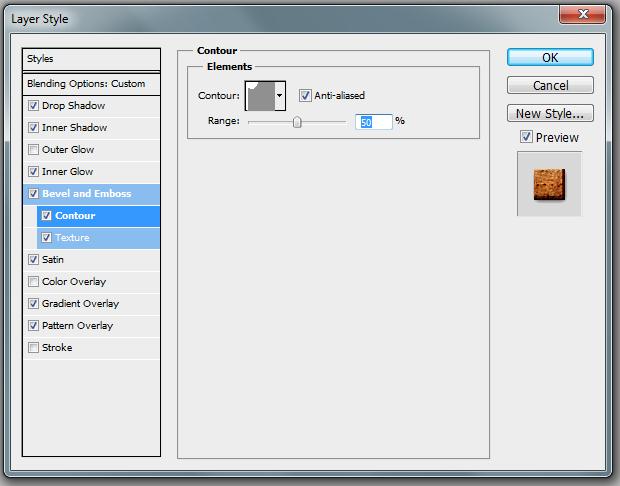The height and width of the screenshot is (486, 620).
Task: Select Styles in the left list
Action: coord(92,59)
